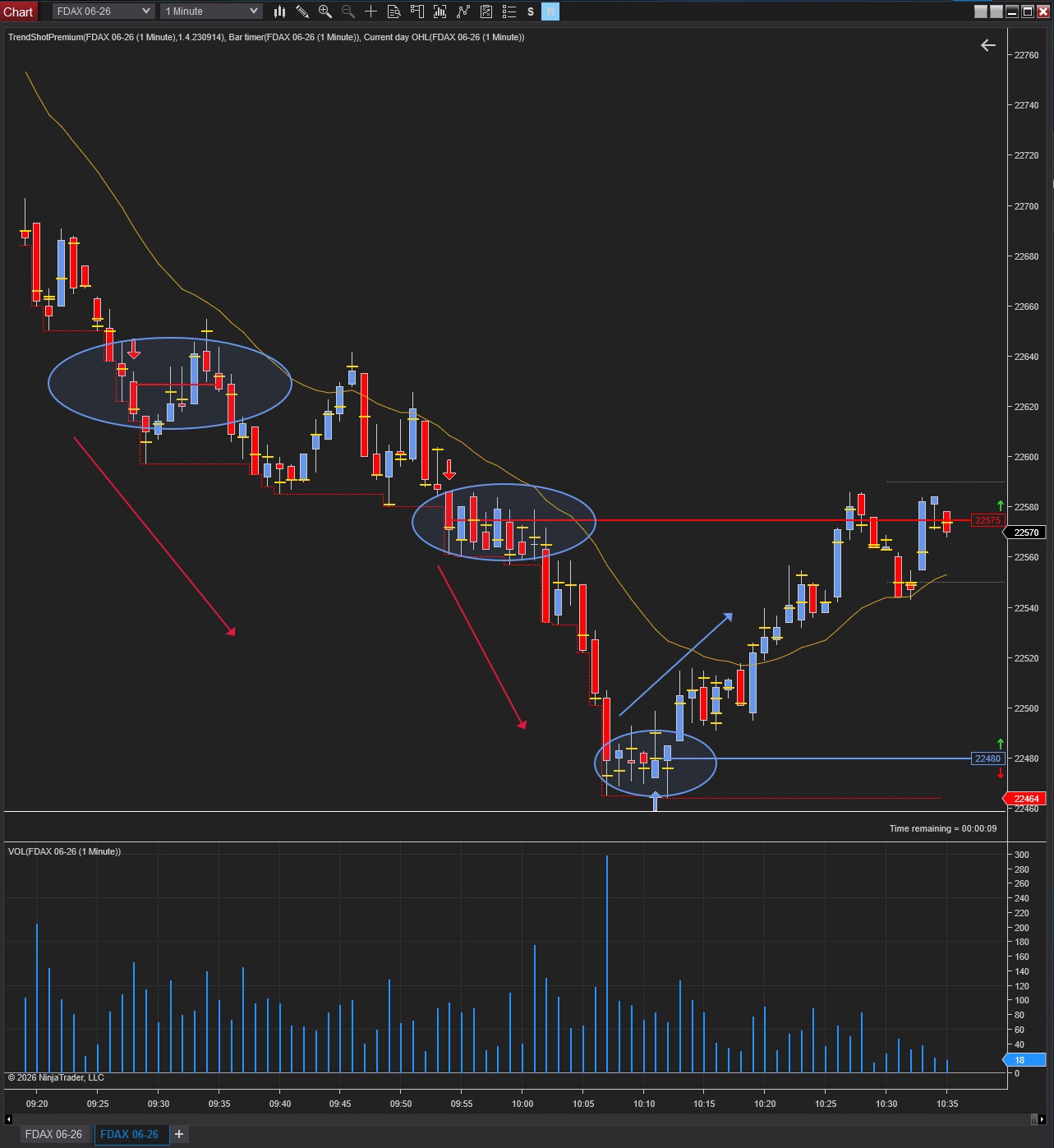Click the 10:00 time axis label
Viewport: 1054px width, 1148px height.
tap(522, 1104)
